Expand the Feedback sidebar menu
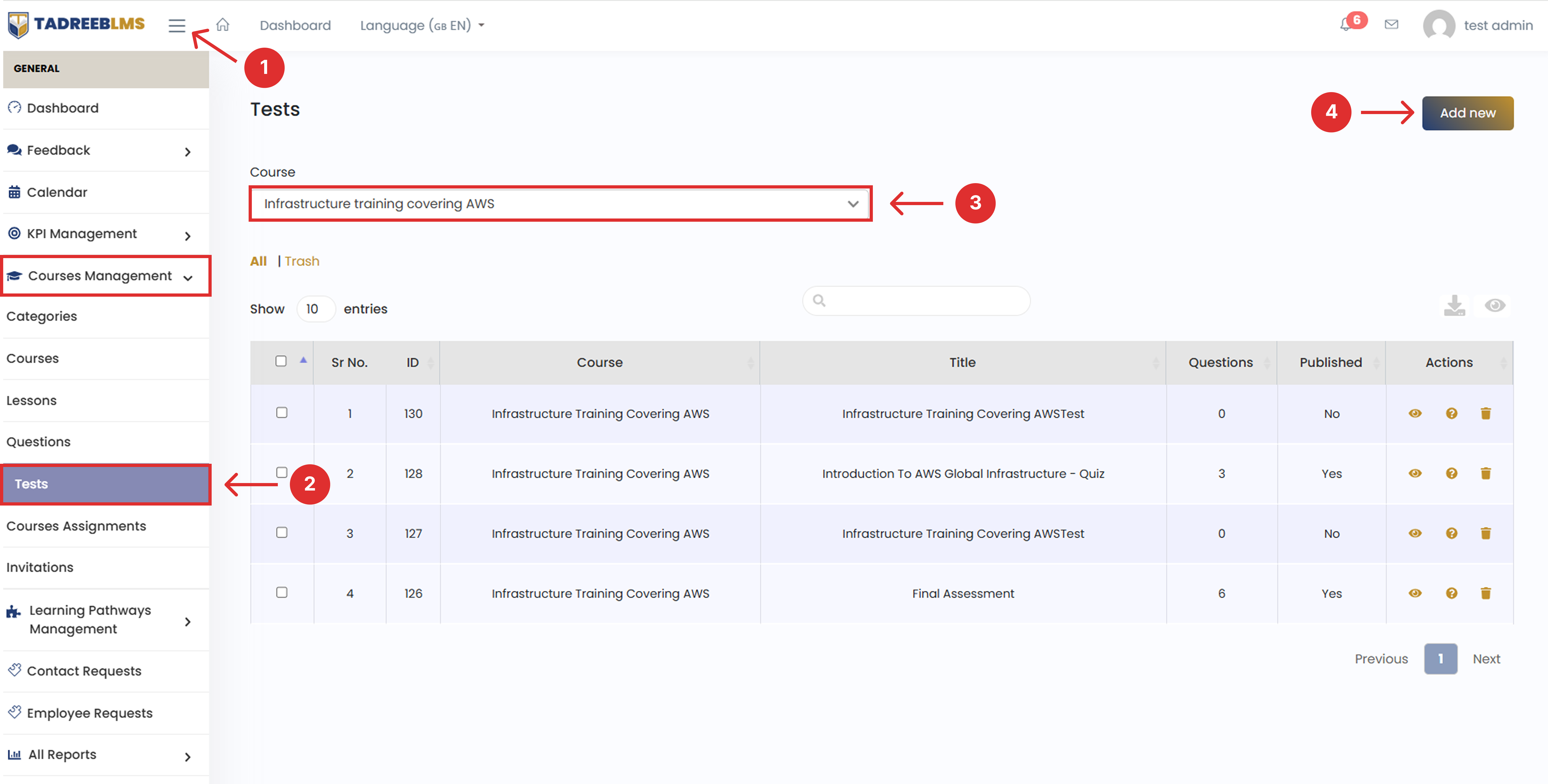The width and height of the screenshot is (1548, 784). [x=106, y=150]
